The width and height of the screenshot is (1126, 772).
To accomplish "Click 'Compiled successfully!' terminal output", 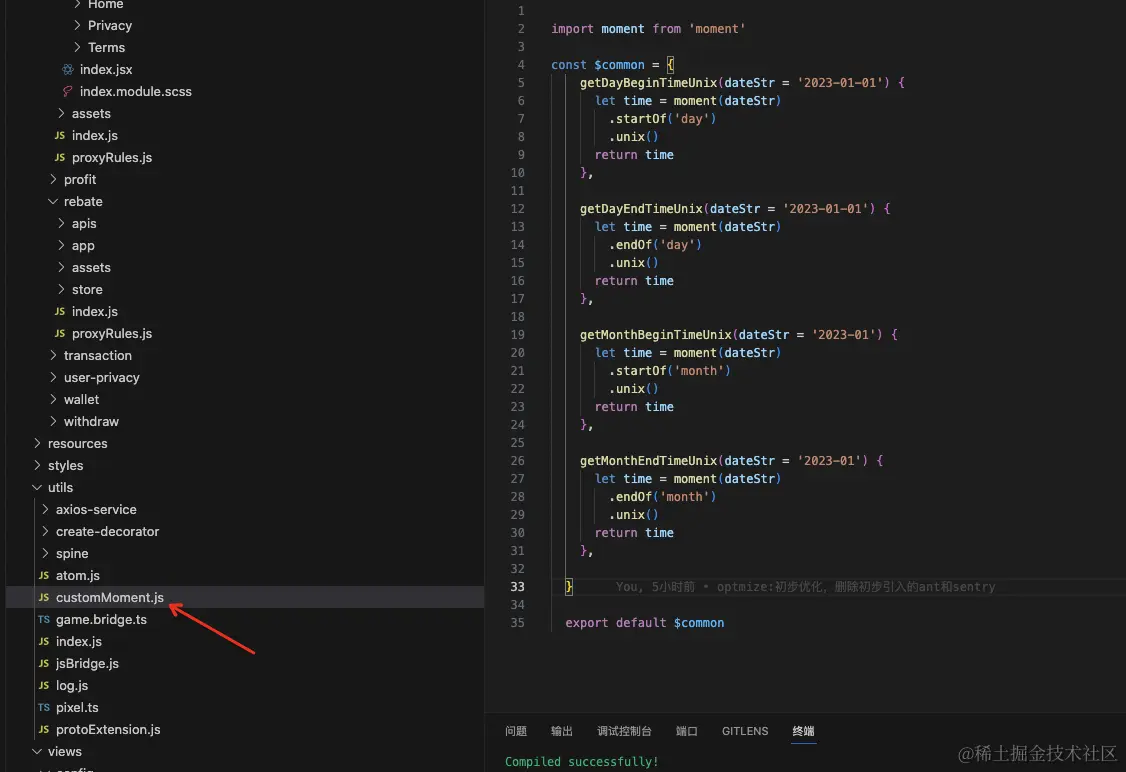I will pyautogui.click(x=582, y=761).
